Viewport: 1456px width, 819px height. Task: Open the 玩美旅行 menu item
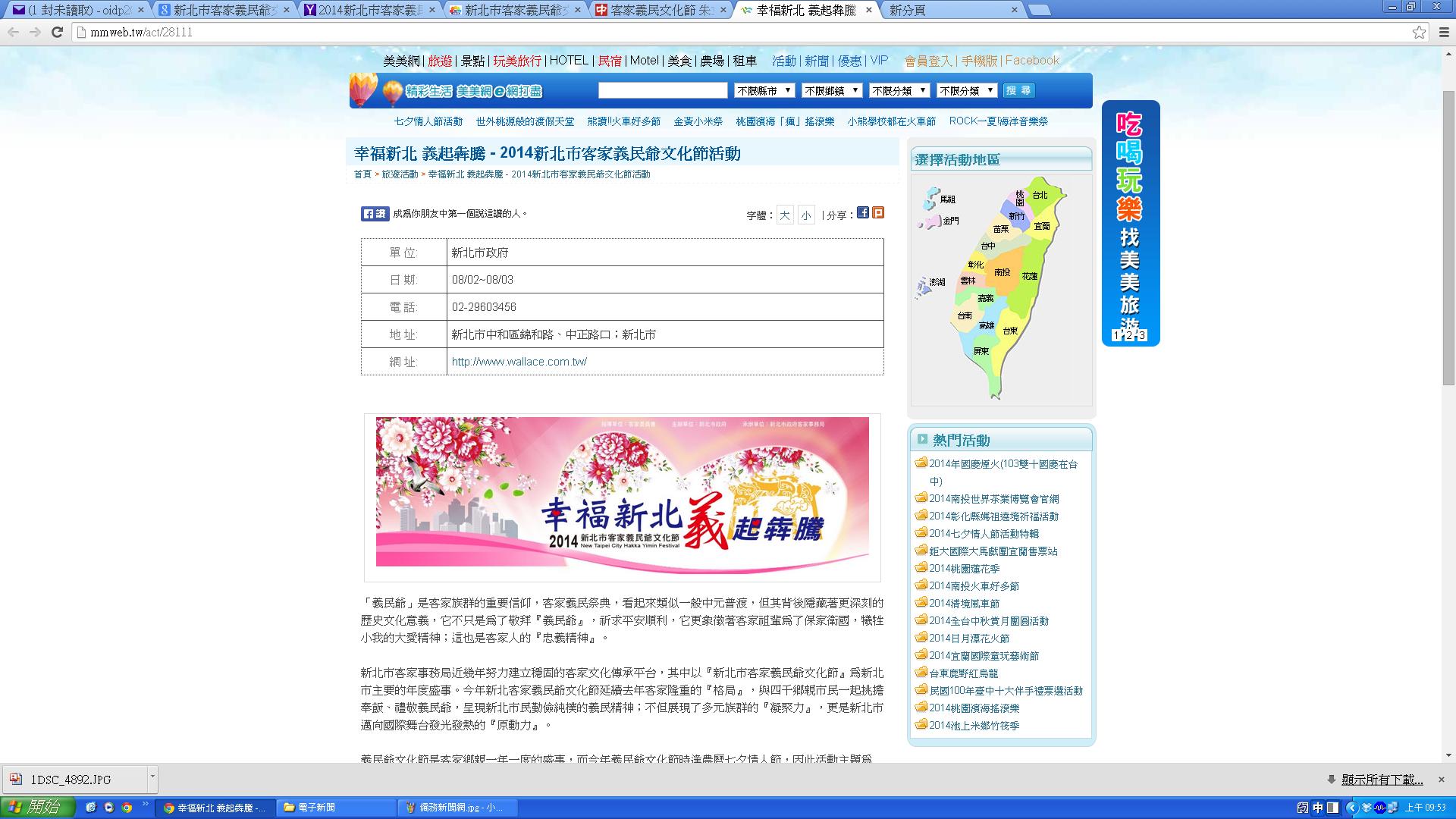click(517, 61)
